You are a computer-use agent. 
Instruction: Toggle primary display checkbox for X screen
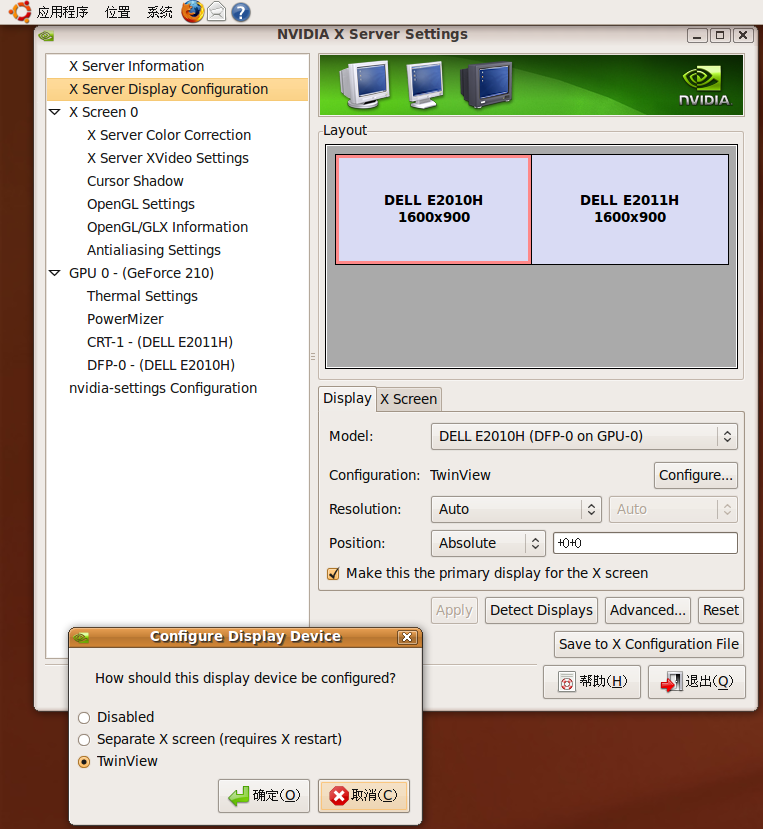click(x=333, y=574)
